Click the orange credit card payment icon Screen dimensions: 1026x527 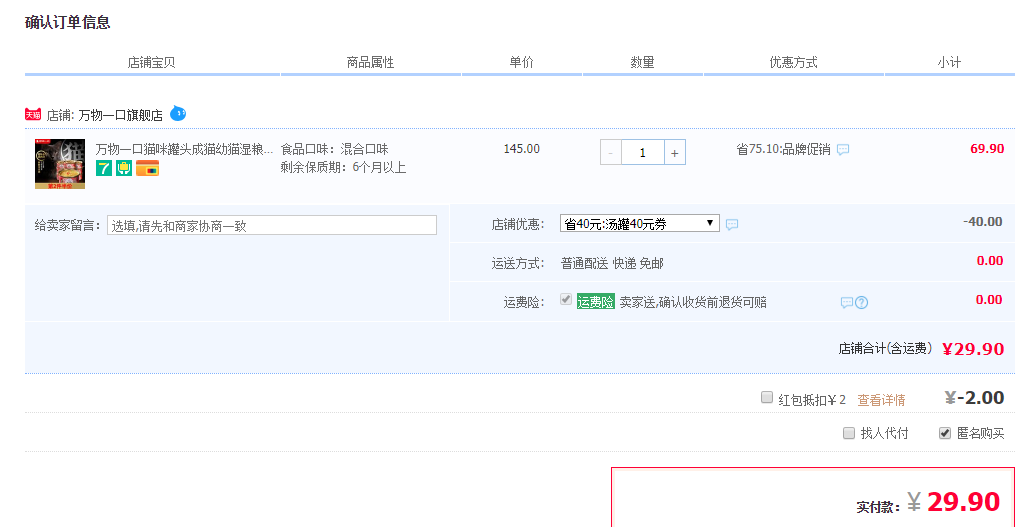click(x=147, y=168)
